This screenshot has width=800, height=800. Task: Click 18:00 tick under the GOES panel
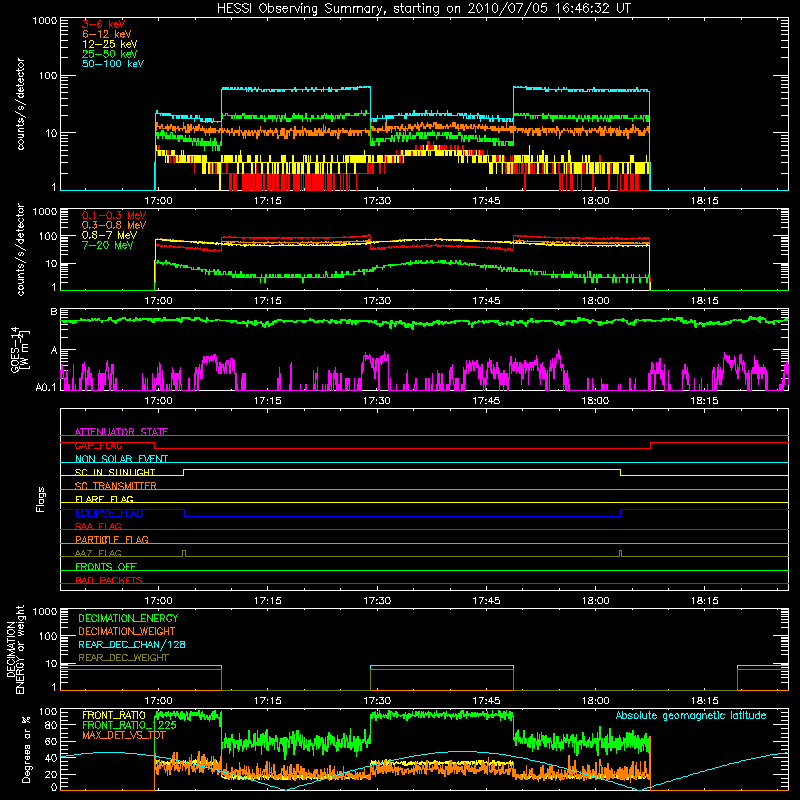tap(595, 401)
